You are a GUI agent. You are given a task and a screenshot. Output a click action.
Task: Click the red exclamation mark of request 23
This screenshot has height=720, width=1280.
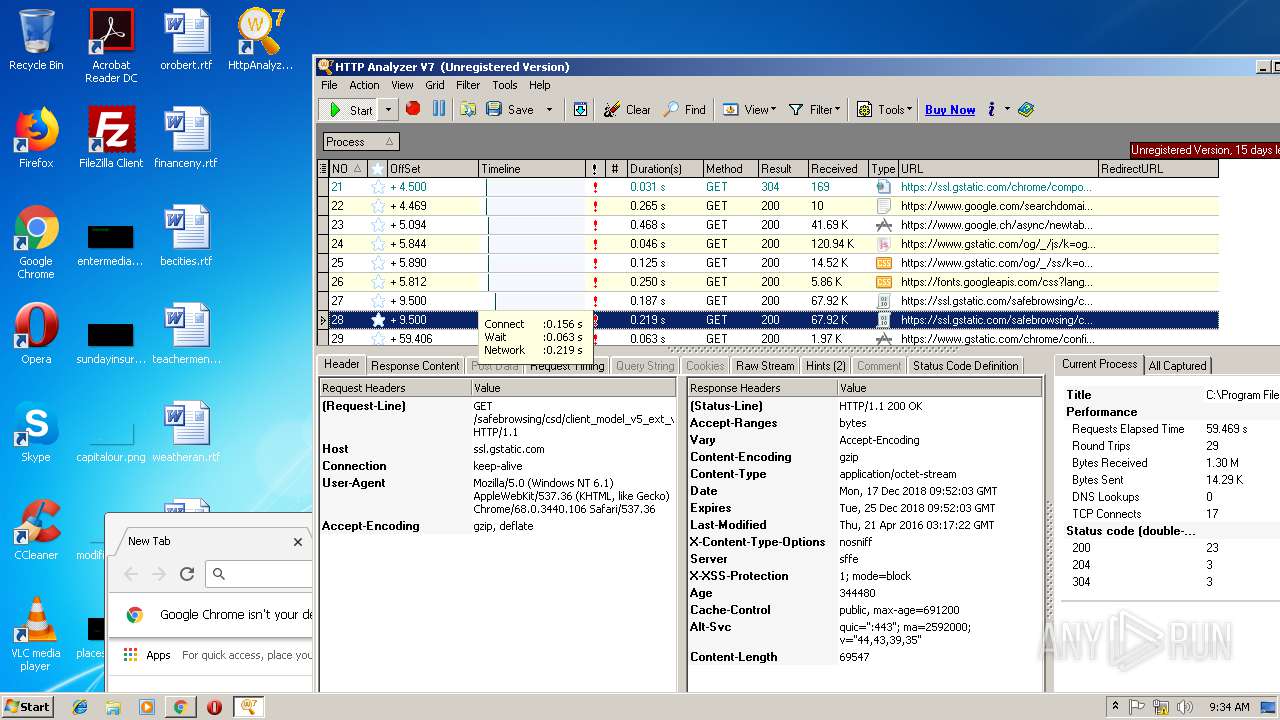(595, 225)
